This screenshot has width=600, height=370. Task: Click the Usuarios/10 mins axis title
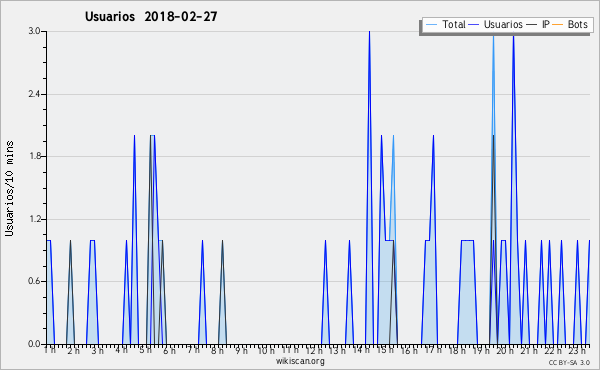pos(9,188)
